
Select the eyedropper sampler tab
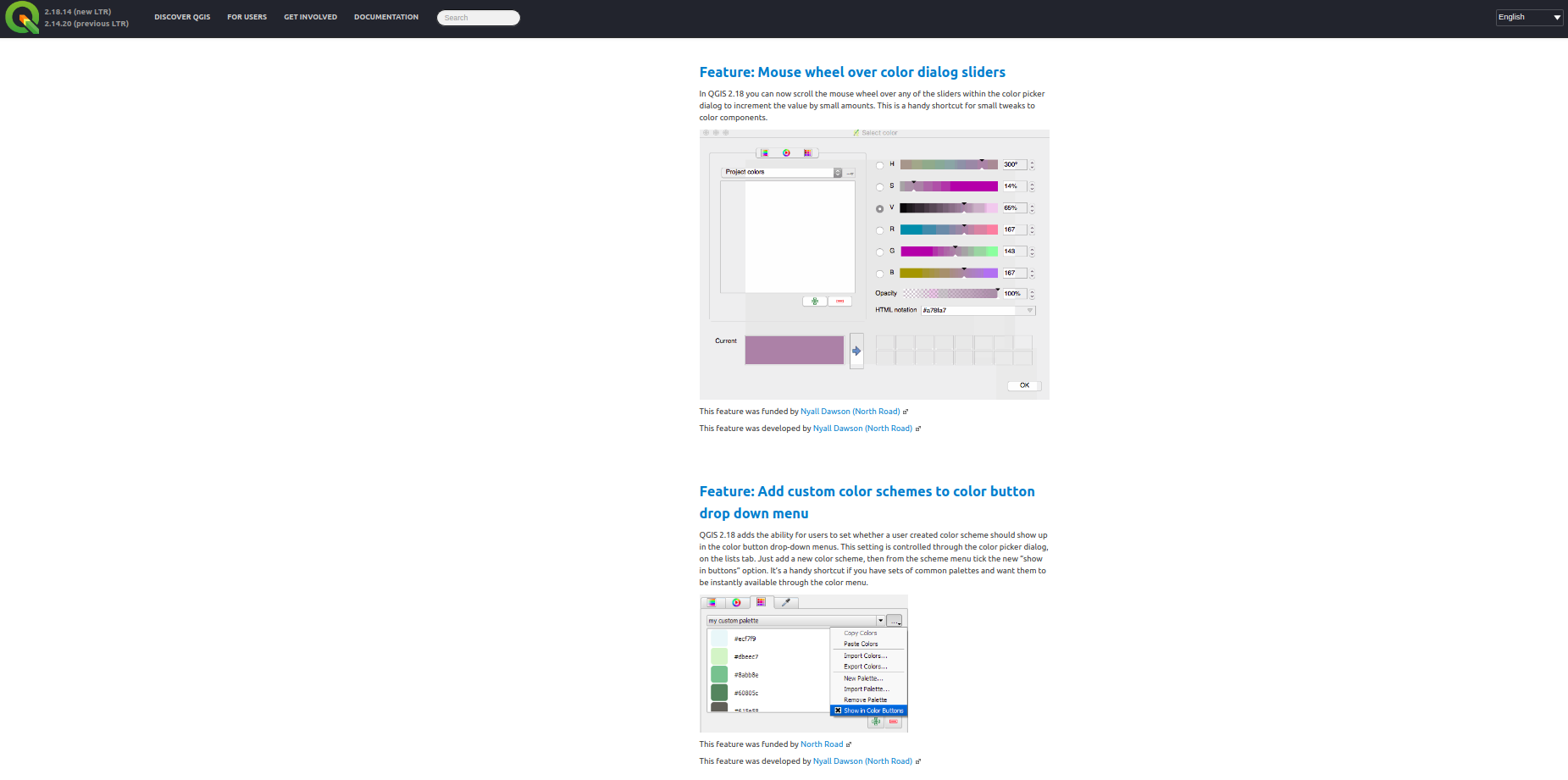click(786, 603)
